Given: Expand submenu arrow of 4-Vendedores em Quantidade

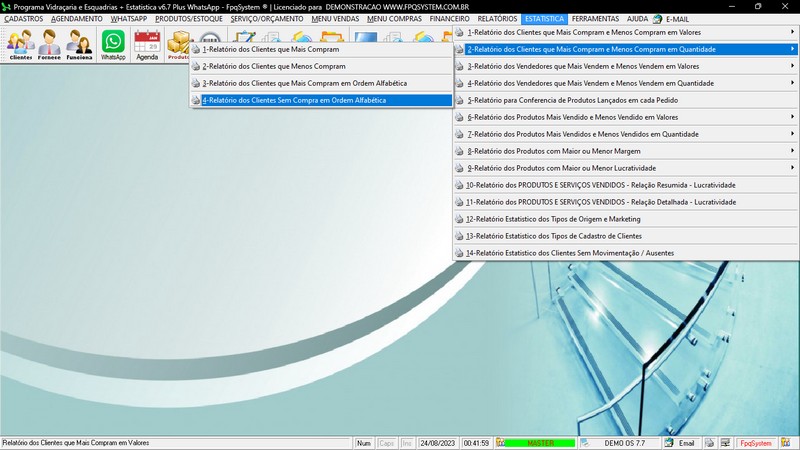Looking at the screenshot, I should point(792,83).
